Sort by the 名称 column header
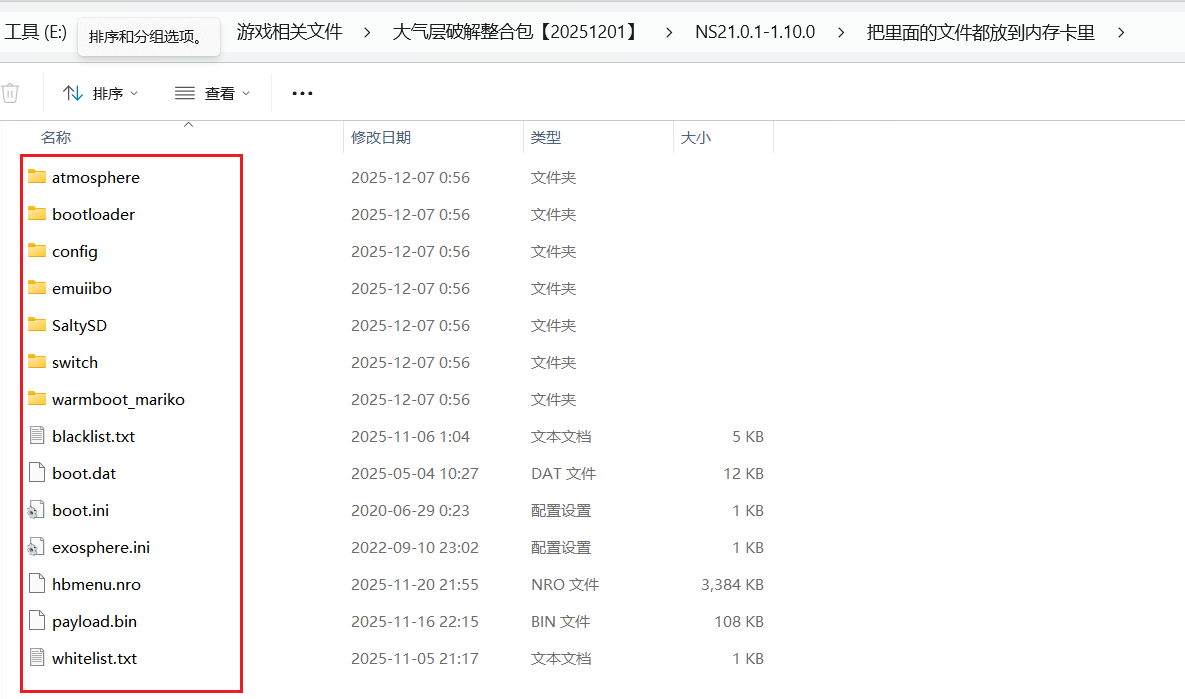Image resolution: width=1185 pixels, height=699 pixels. click(56, 137)
